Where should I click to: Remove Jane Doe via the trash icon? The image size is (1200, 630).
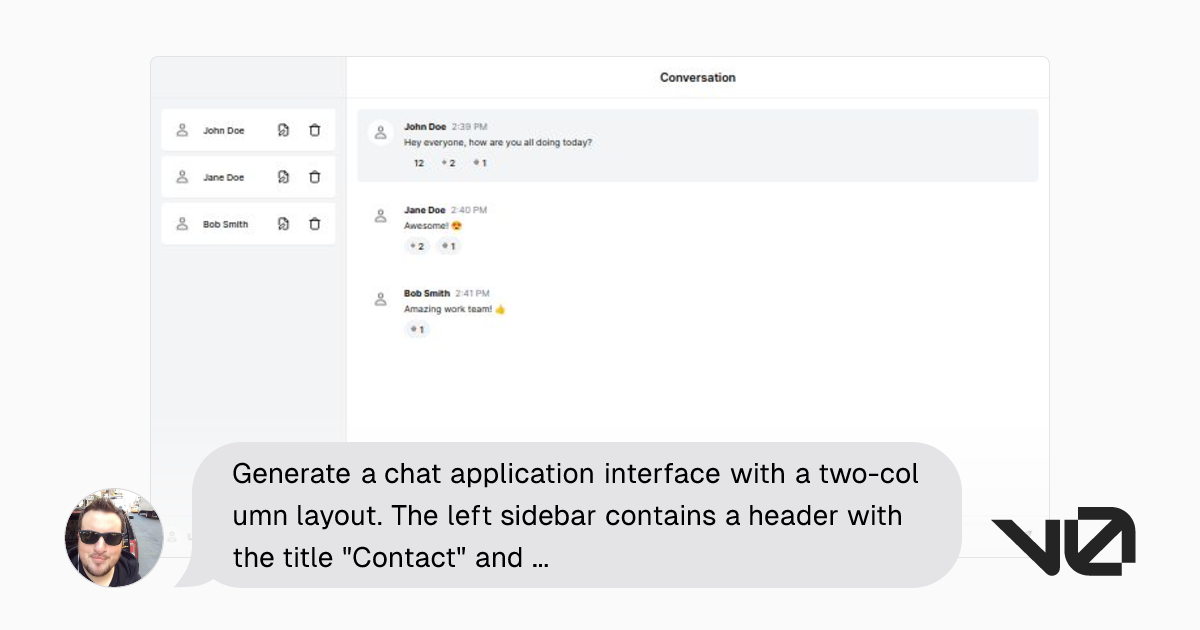314,176
